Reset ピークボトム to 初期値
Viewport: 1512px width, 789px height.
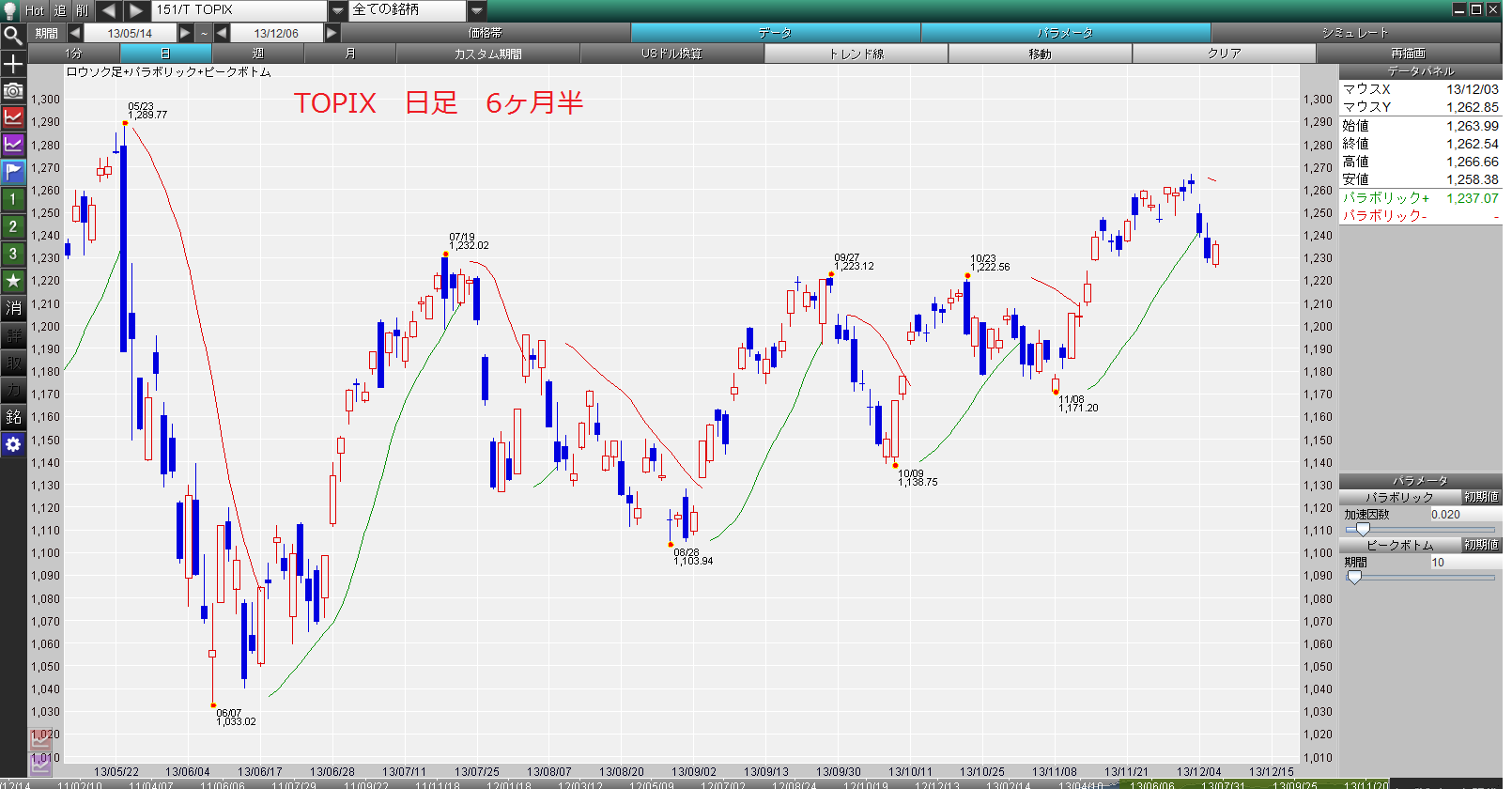click(x=1482, y=545)
